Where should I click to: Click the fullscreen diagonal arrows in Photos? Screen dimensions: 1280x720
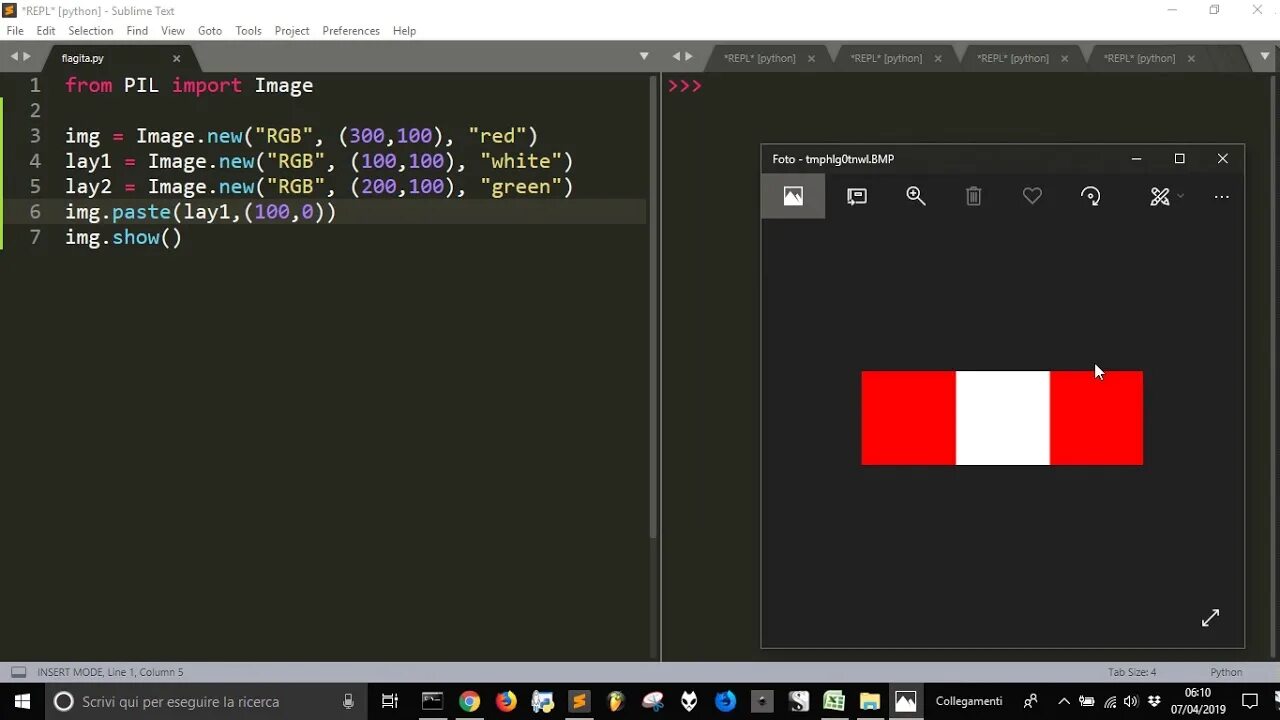point(1210,618)
